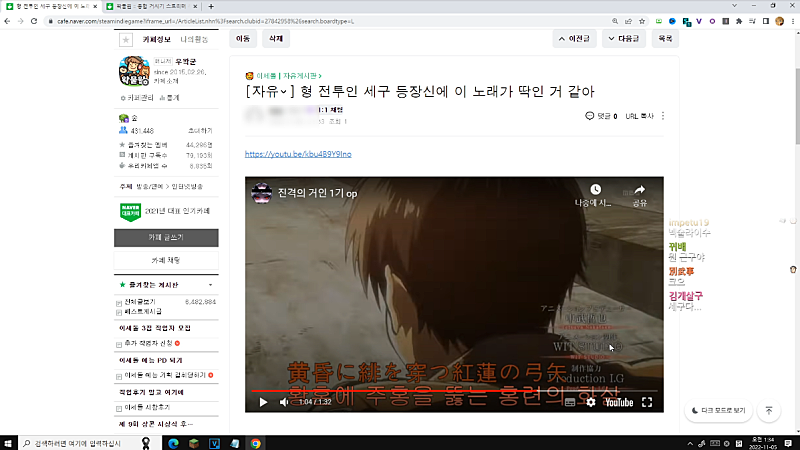
Task: Switch to the second browser tab
Action: [152, 6]
